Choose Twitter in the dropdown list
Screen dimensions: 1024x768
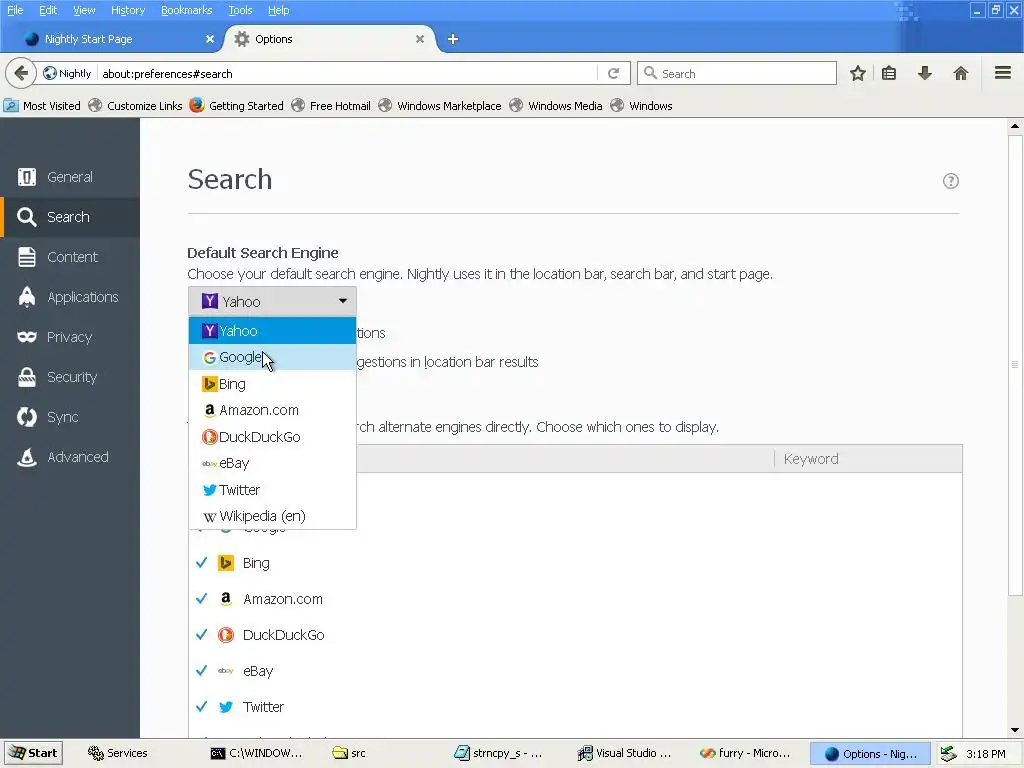click(272, 490)
